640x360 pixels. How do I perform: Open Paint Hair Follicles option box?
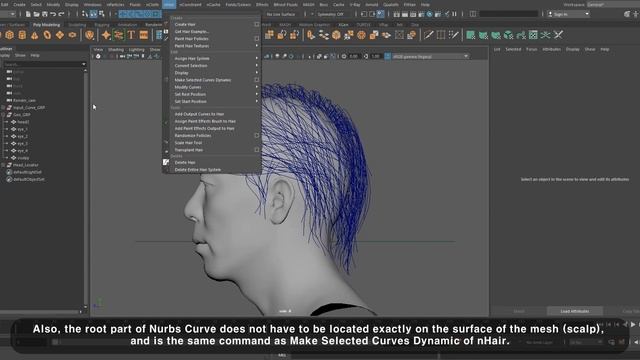(257, 38)
